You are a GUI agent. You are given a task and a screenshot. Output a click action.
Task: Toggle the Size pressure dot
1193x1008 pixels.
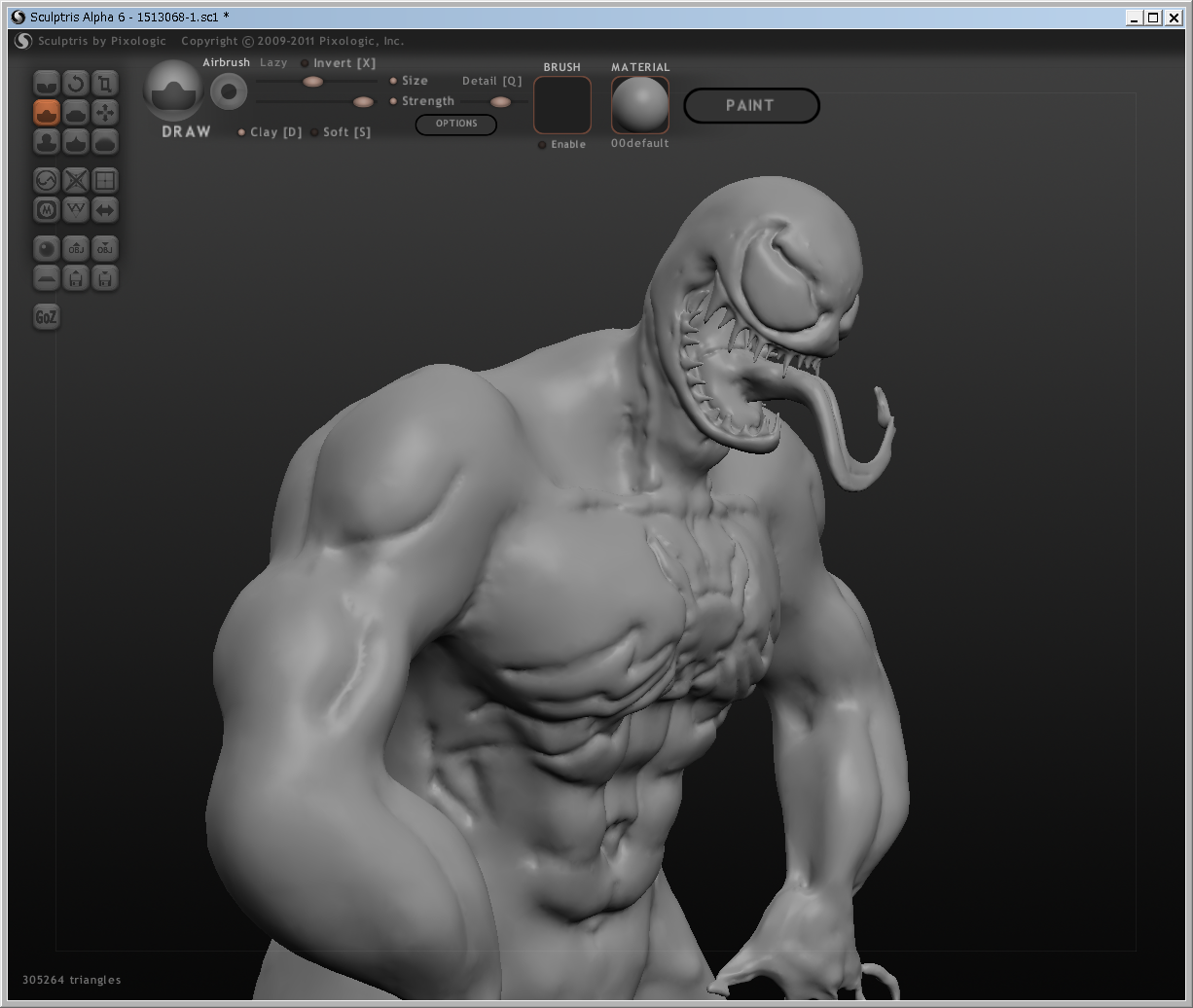[x=393, y=81]
